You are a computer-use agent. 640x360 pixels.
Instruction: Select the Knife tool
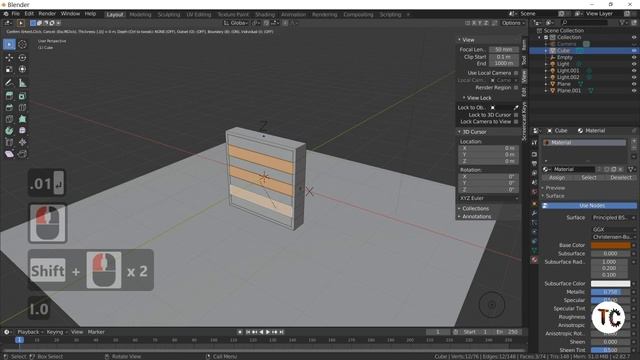coord(9,119)
